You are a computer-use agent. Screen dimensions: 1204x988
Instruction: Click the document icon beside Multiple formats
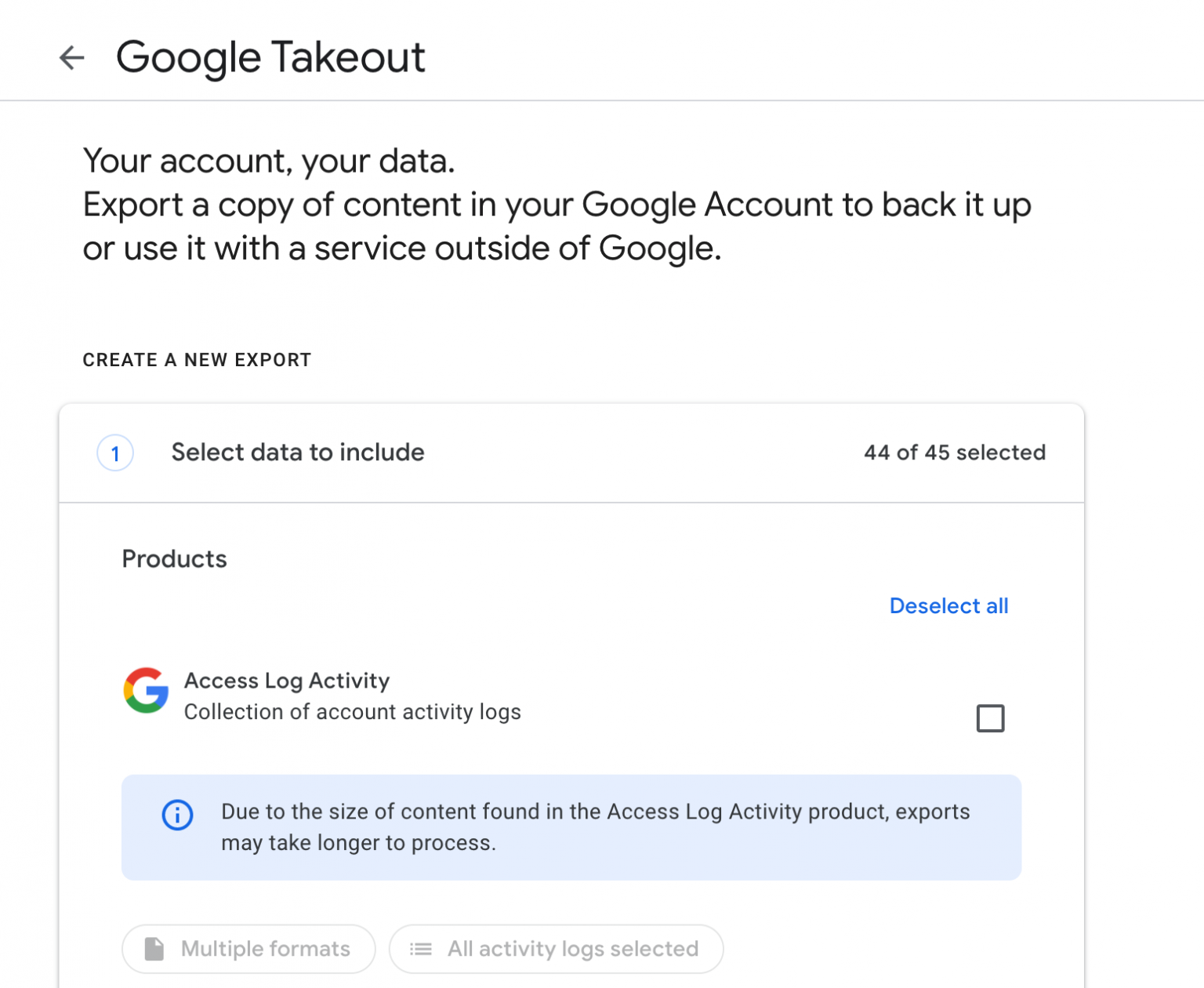[x=154, y=949]
